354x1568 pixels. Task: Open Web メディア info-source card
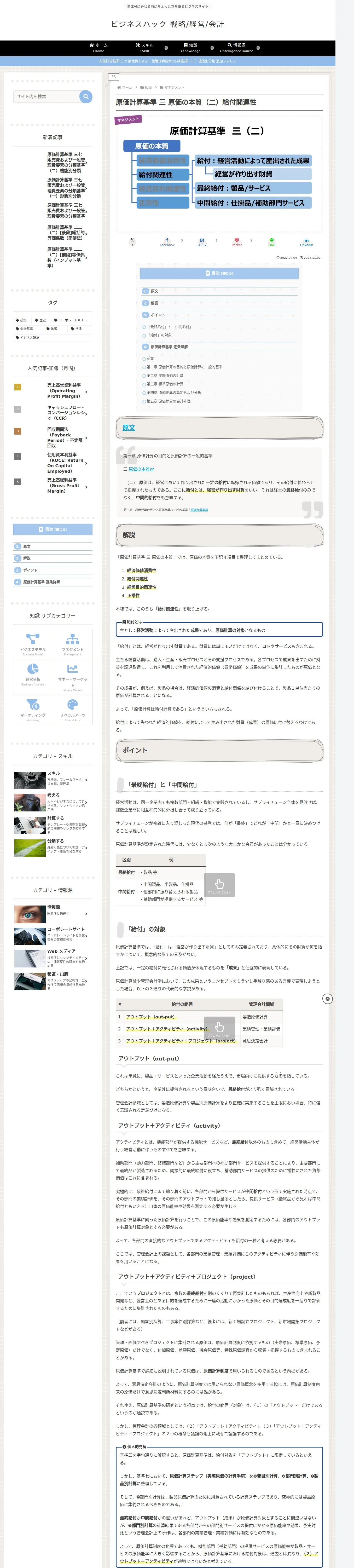[53, 959]
